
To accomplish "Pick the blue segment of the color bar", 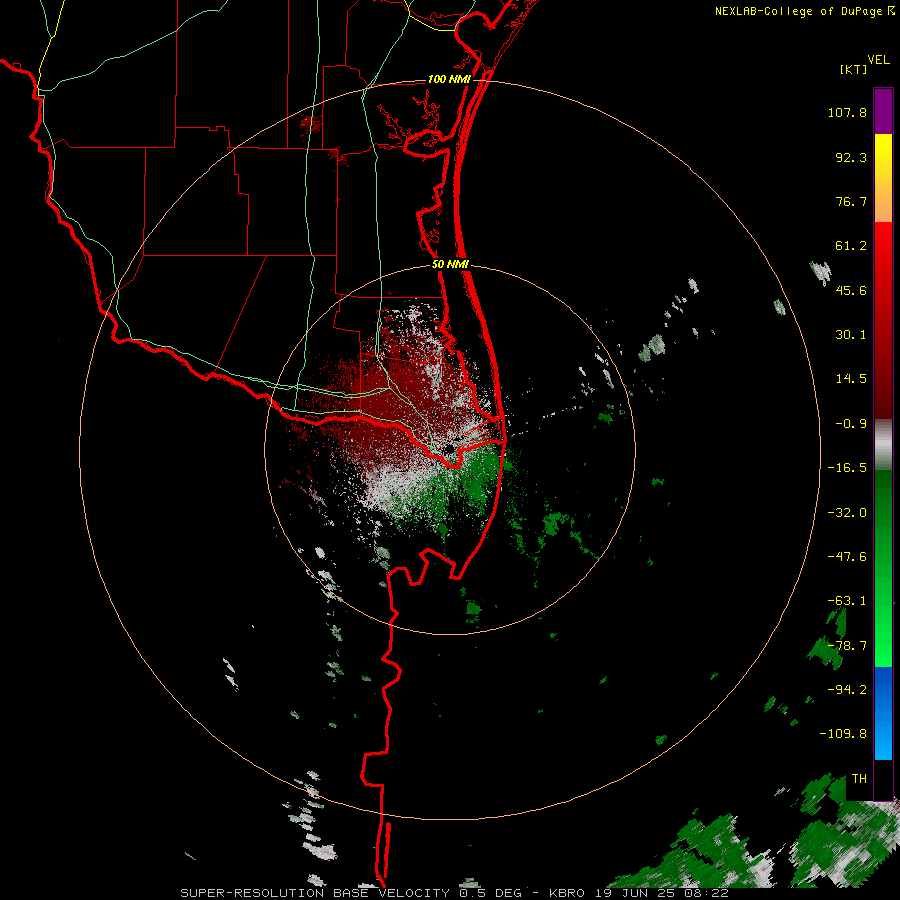I will [x=883, y=713].
